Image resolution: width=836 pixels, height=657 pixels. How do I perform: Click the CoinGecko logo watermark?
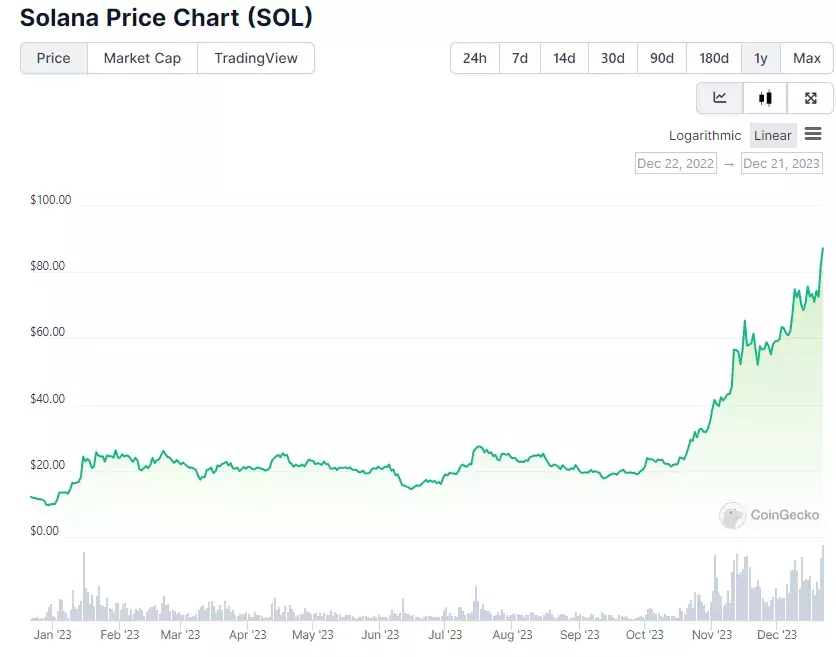tap(769, 515)
